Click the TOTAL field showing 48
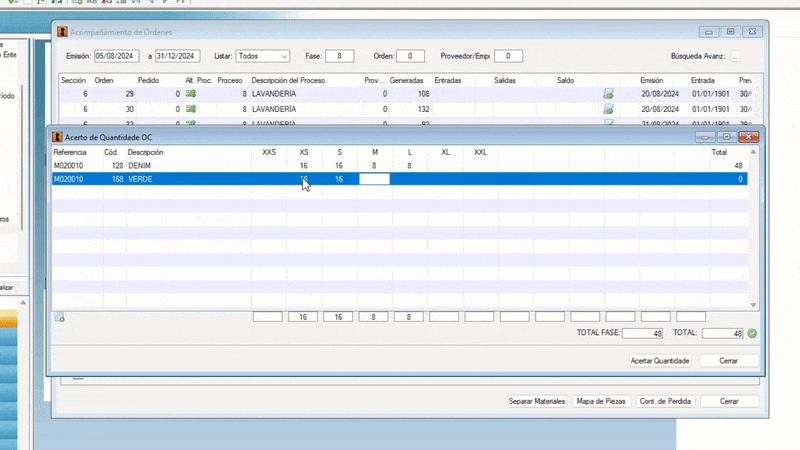 click(722, 333)
